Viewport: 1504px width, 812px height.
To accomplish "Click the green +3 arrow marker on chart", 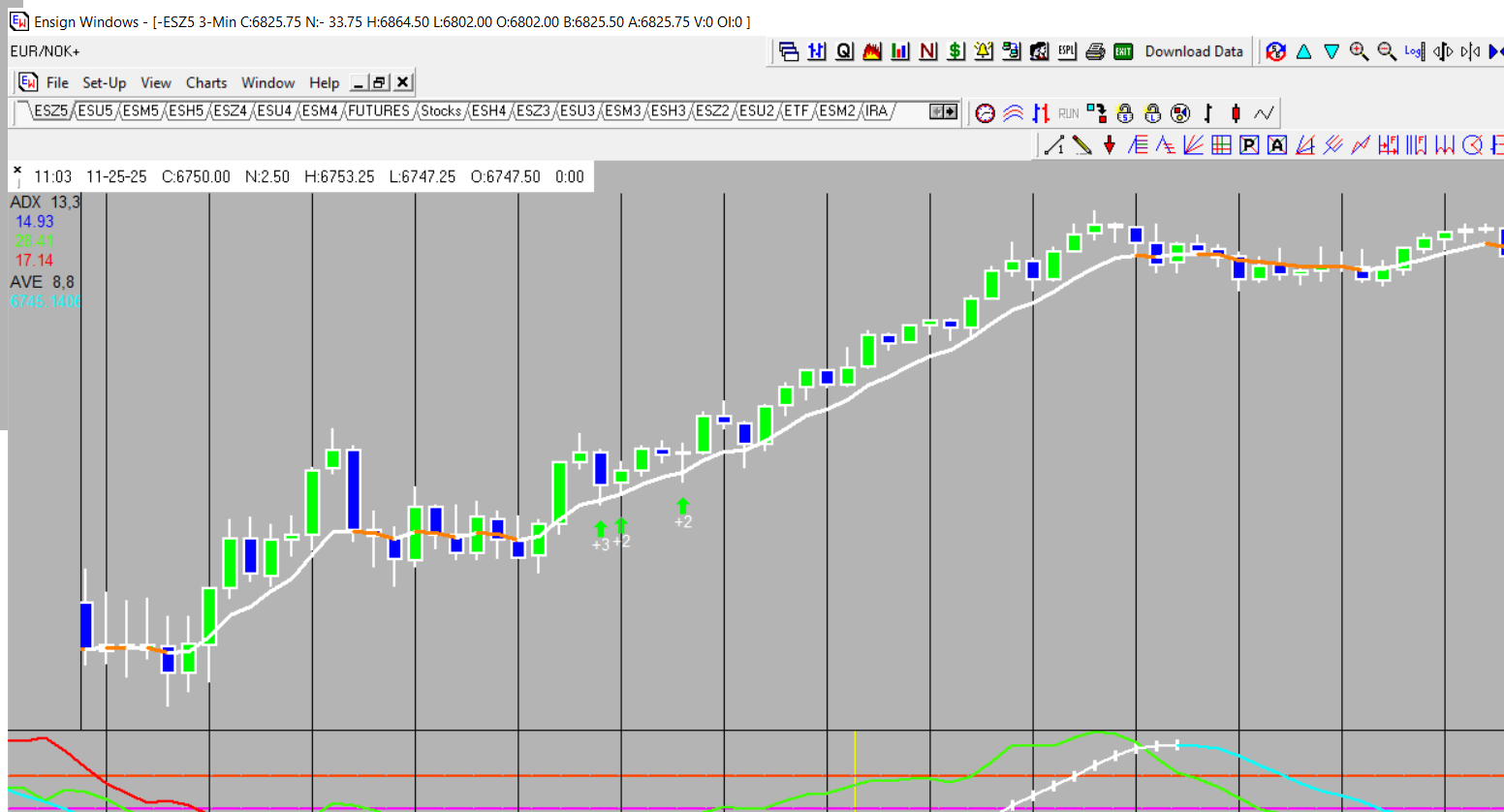I will [601, 529].
